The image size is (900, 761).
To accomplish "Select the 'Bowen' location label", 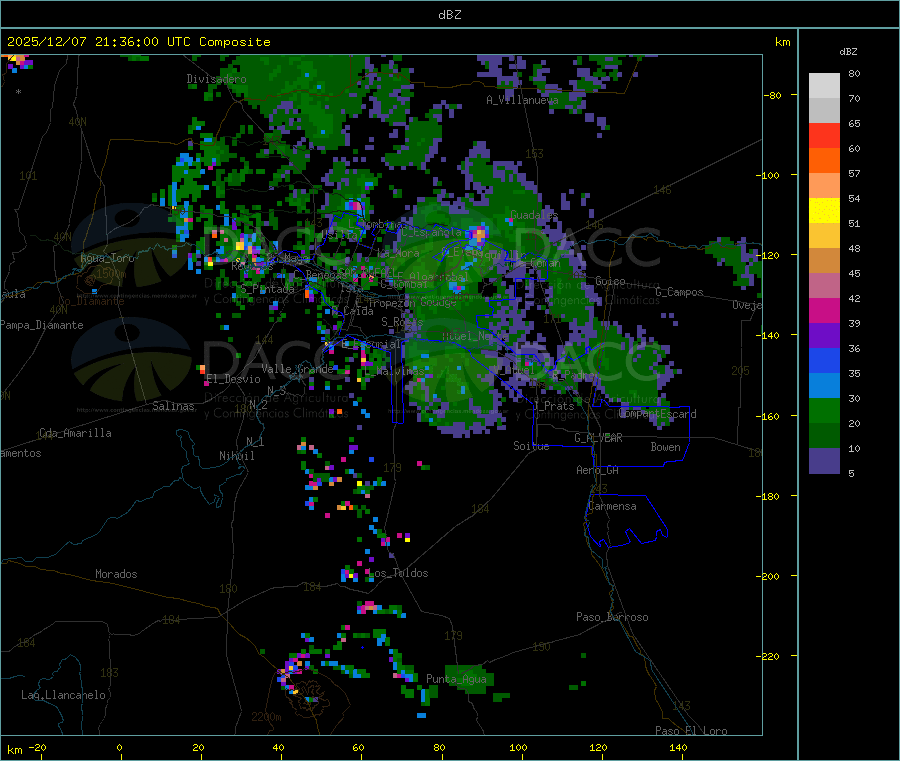I will point(665,447).
